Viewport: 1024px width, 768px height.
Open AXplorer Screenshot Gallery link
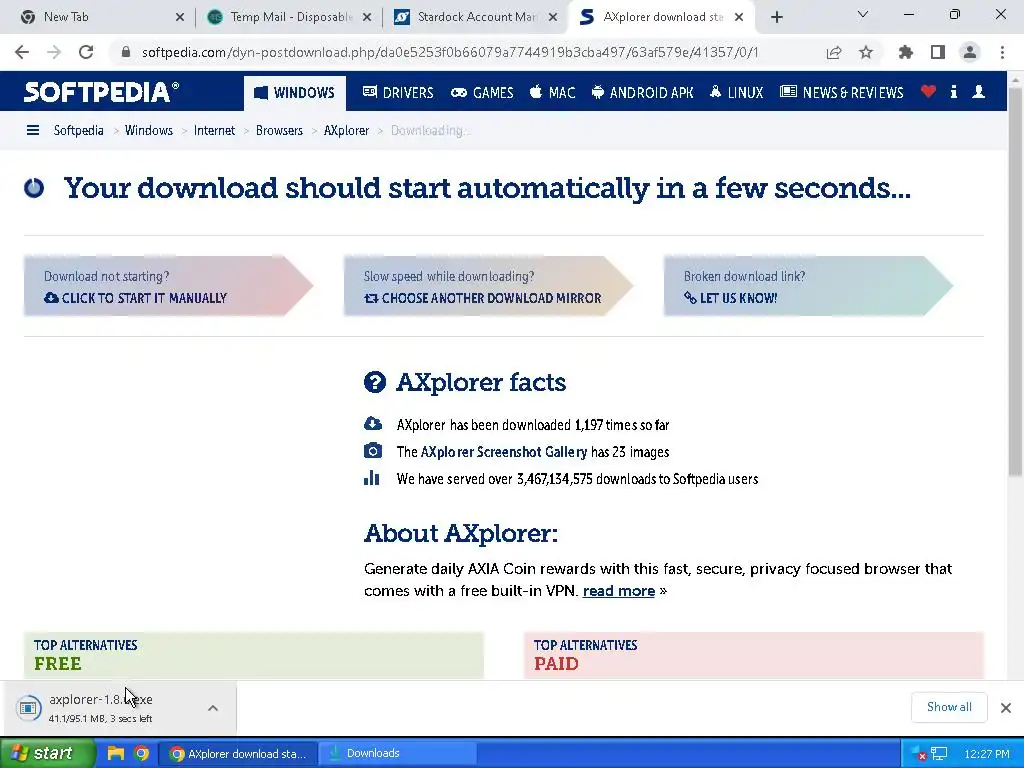pyautogui.click(x=504, y=452)
